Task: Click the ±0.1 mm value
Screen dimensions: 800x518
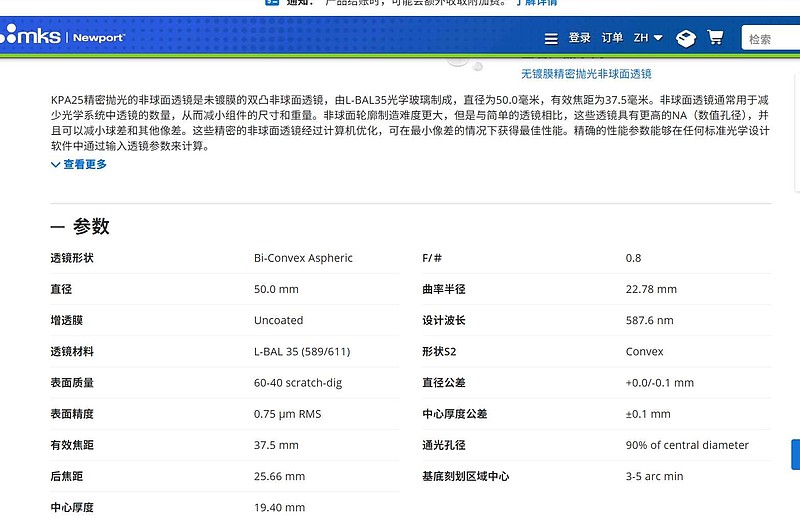Action: point(648,414)
